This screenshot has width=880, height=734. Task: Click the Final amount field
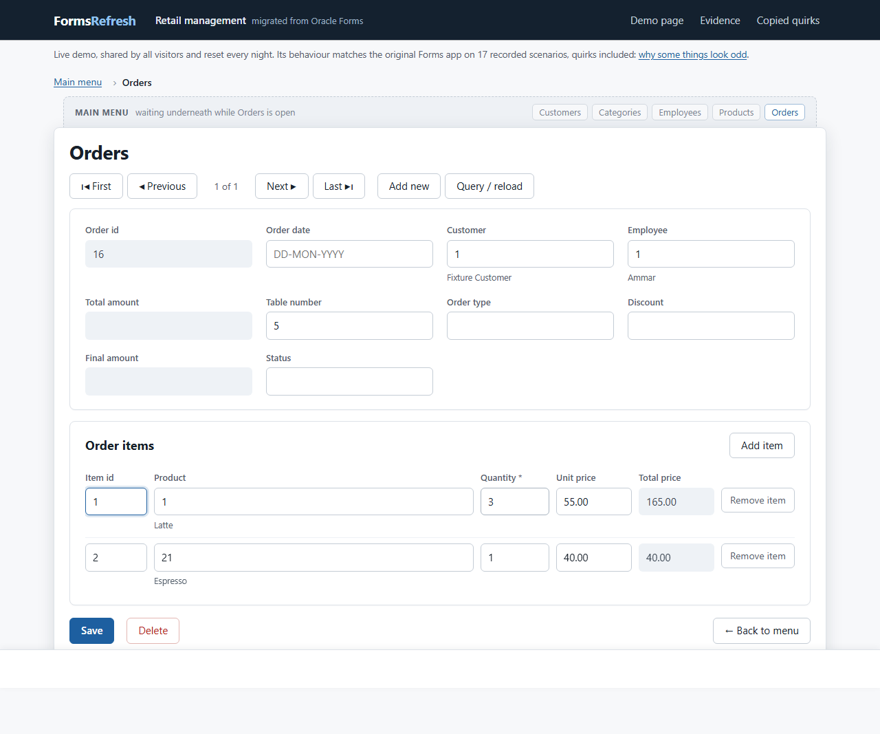[x=168, y=382]
